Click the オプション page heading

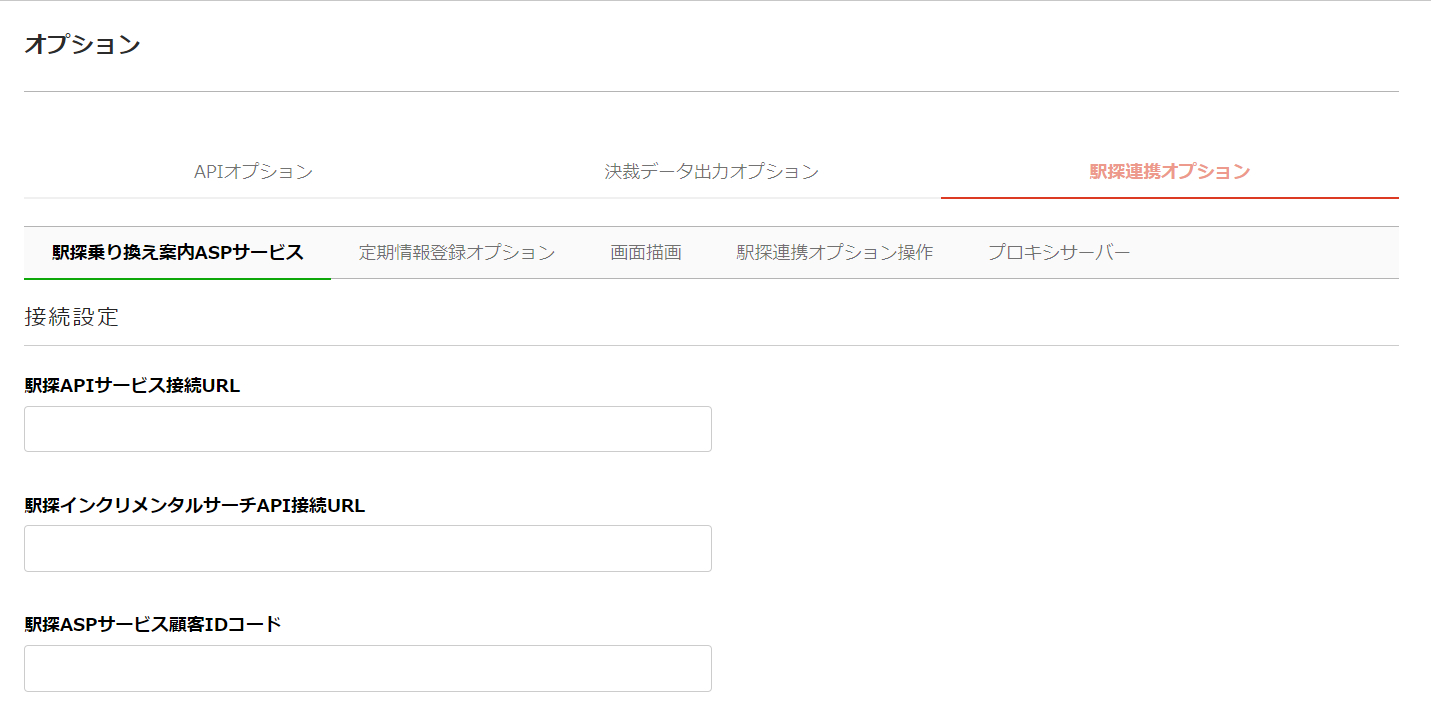pos(82,45)
